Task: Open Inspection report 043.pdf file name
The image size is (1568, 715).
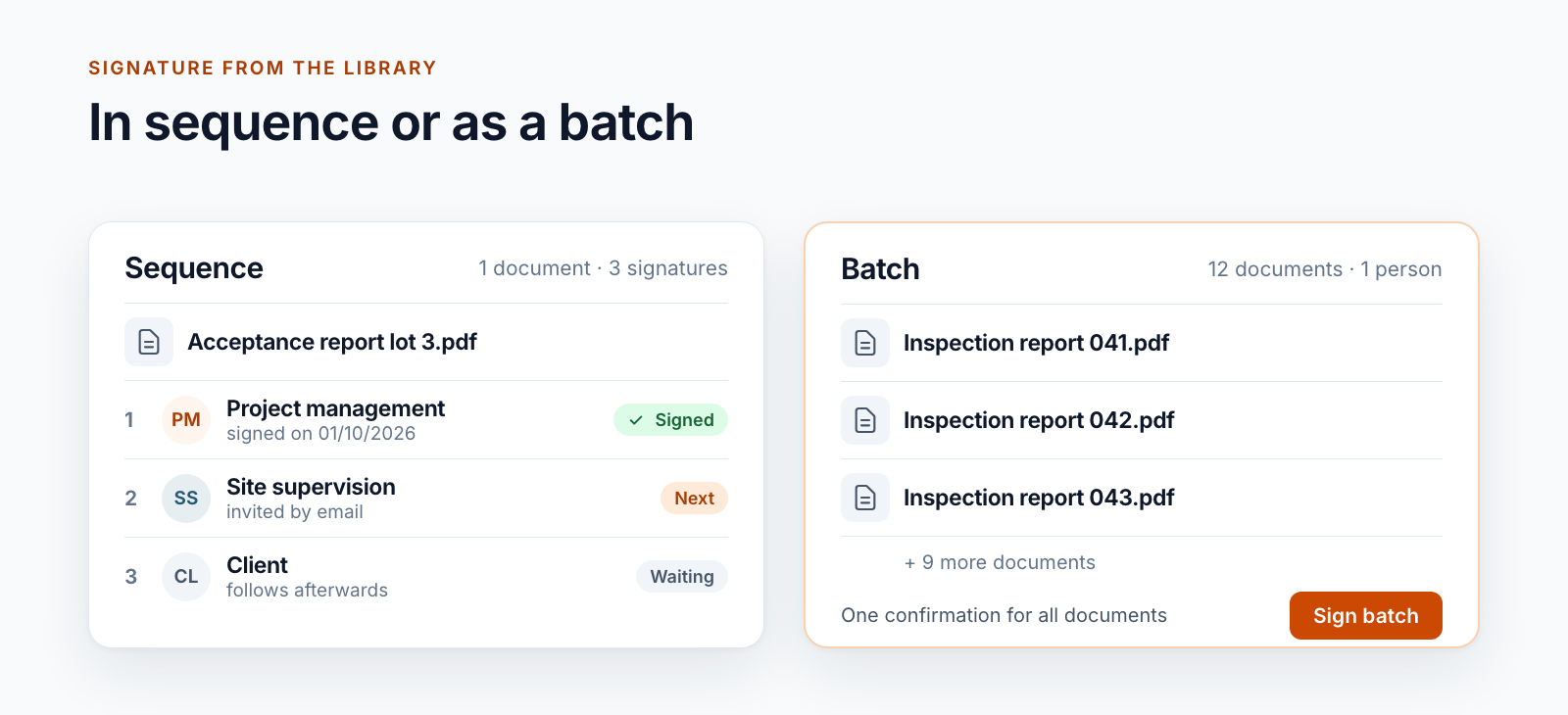Action: point(1039,498)
